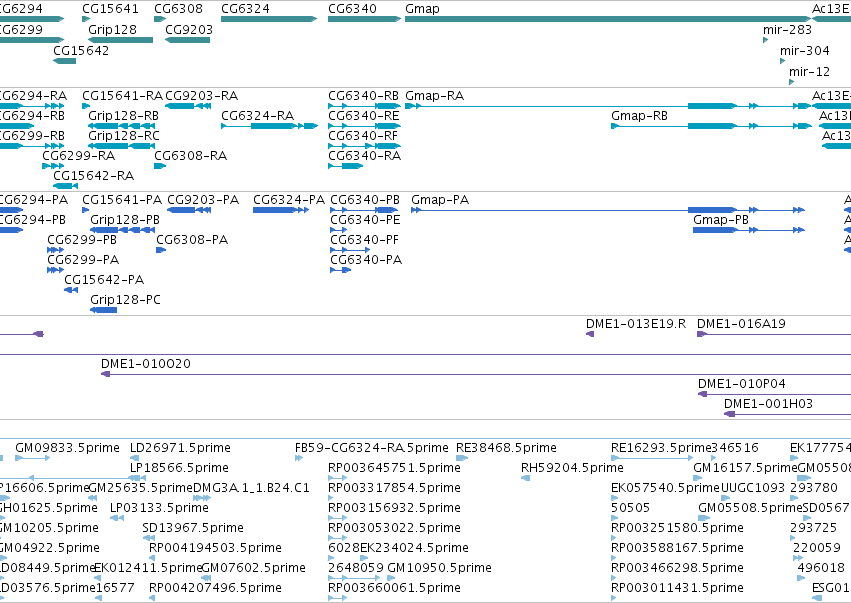This screenshot has height=603, width=851.
Task: Click the mir-12 label
Action: coord(809,71)
